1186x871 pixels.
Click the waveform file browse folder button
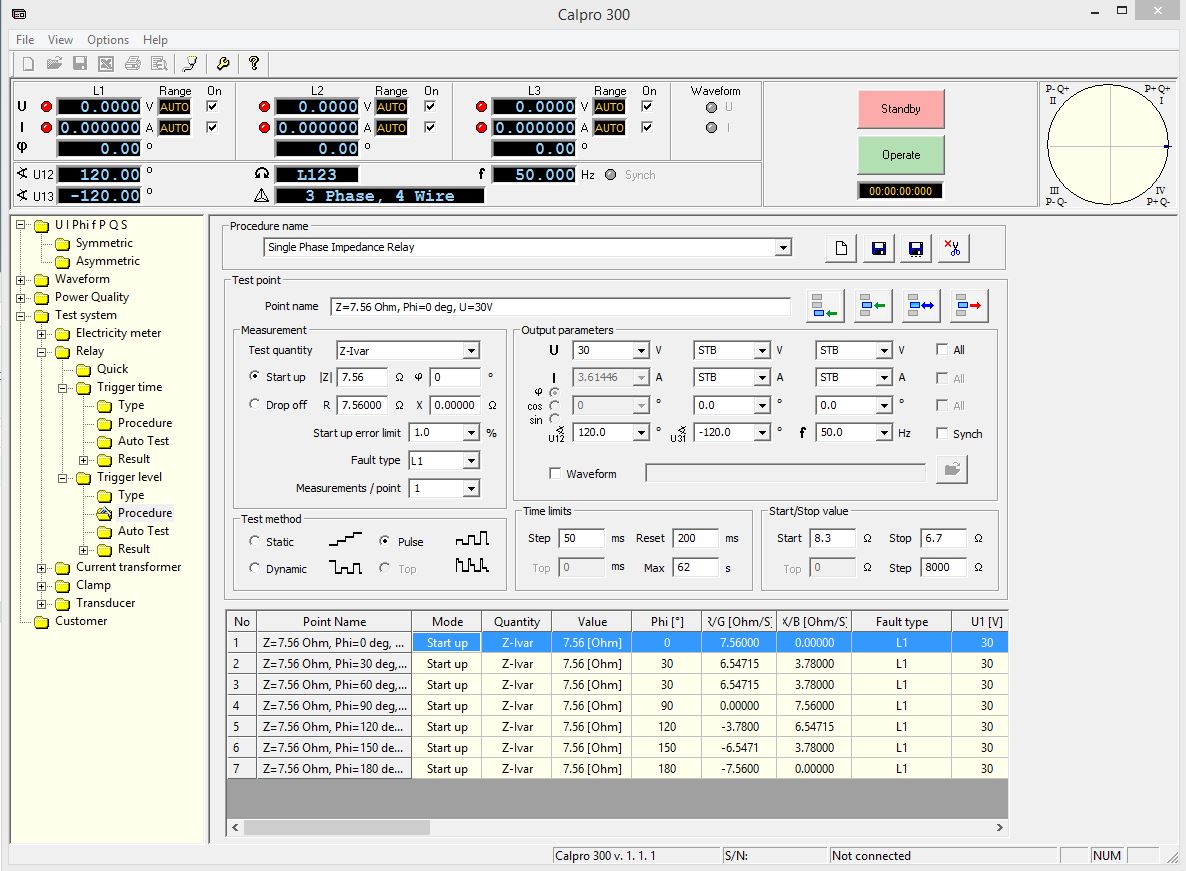coord(952,470)
